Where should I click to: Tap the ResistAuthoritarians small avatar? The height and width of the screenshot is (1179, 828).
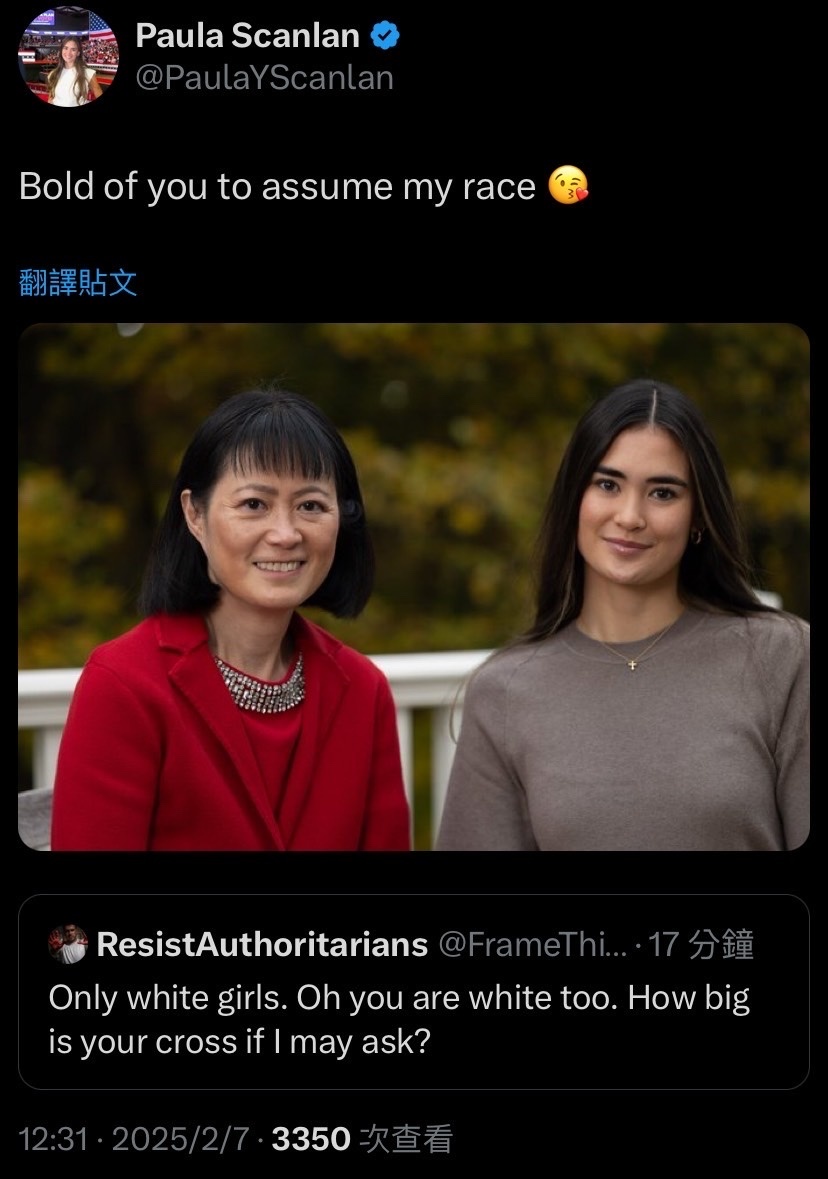pos(68,944)
